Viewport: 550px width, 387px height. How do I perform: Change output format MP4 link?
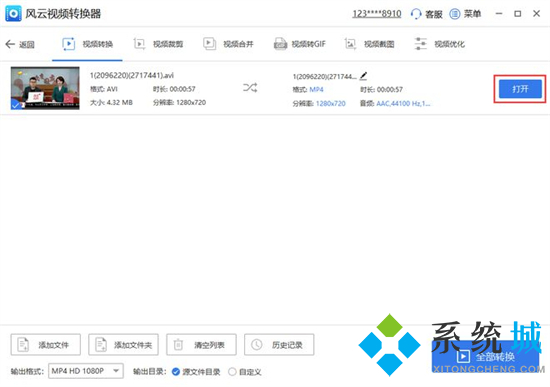pos(316,89)
